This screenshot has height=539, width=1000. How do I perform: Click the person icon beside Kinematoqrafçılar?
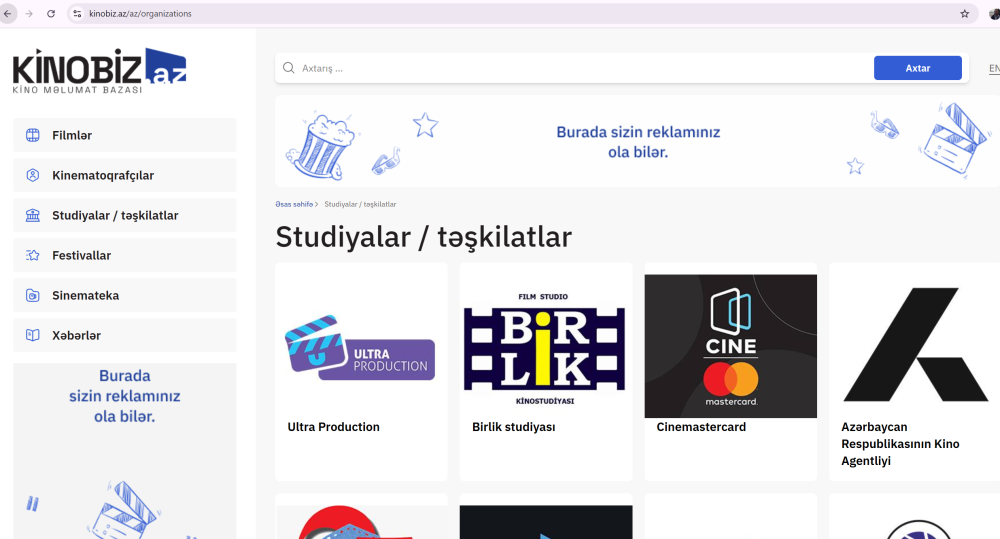point(33,175)
